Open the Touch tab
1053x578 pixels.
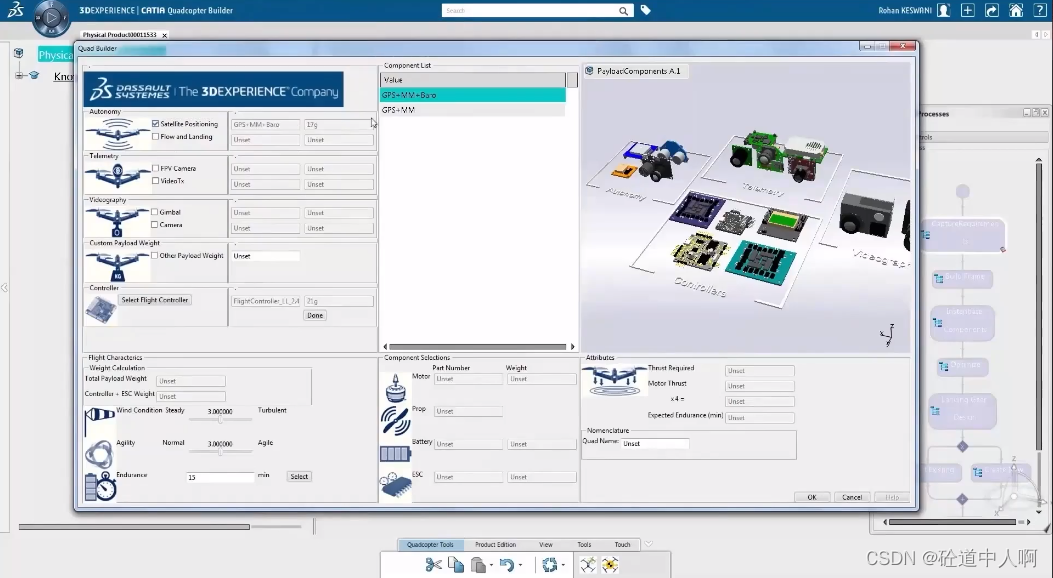[x=623, y=544]
